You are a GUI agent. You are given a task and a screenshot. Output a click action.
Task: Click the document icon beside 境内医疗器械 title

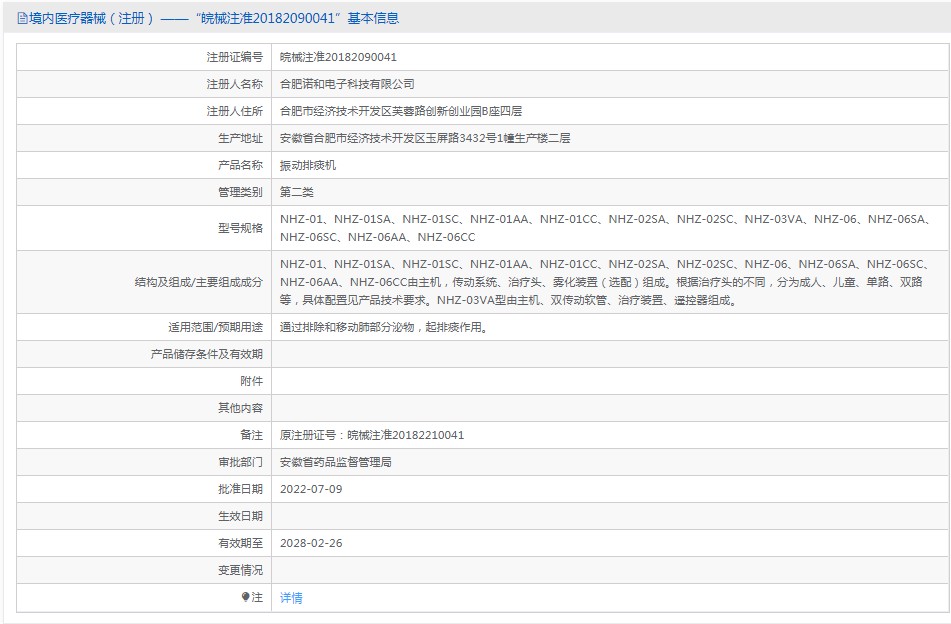[x=22, y=19]
